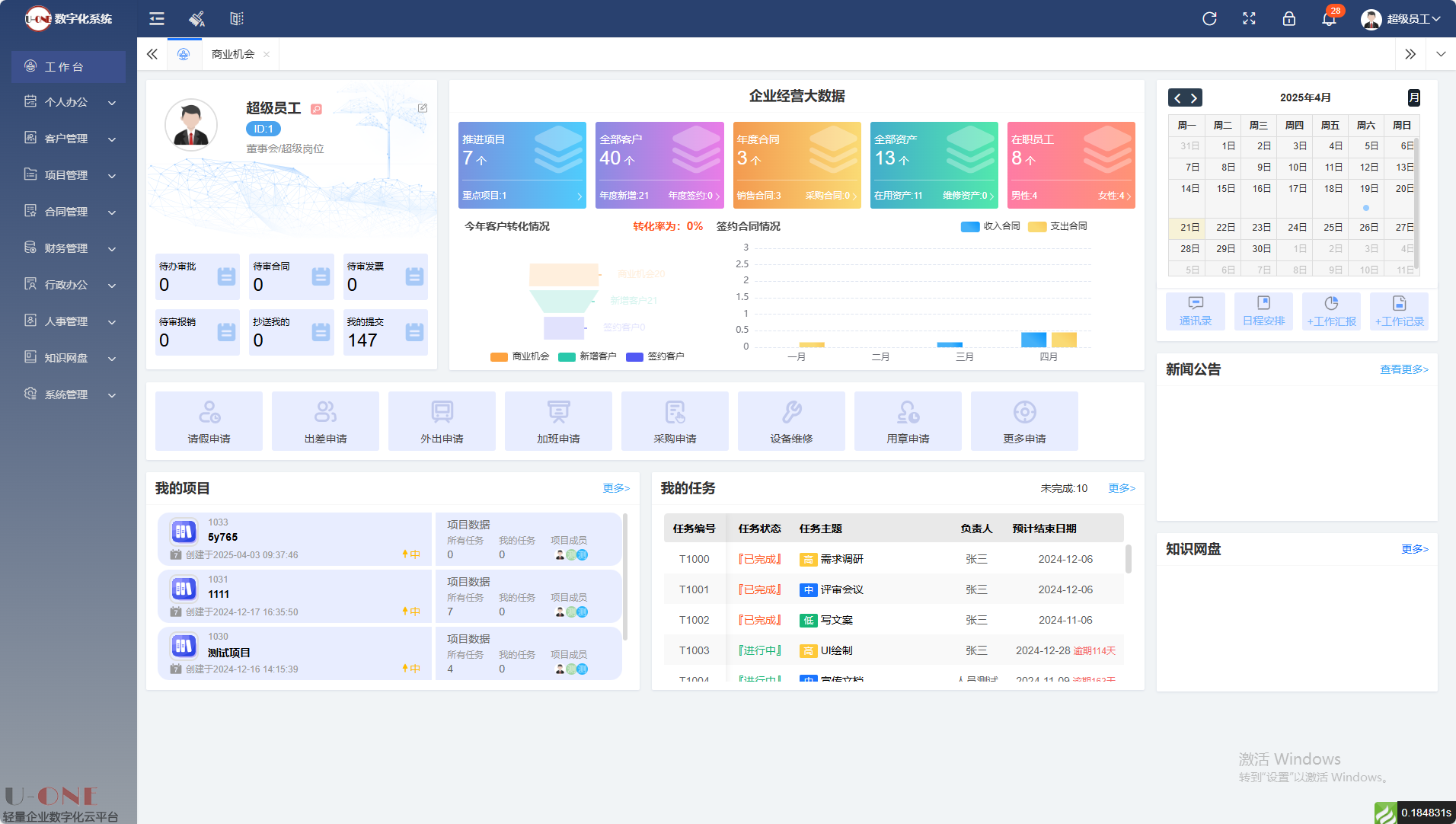
Task: Add a 工作汇报 report
Action: coord(1331,311)
